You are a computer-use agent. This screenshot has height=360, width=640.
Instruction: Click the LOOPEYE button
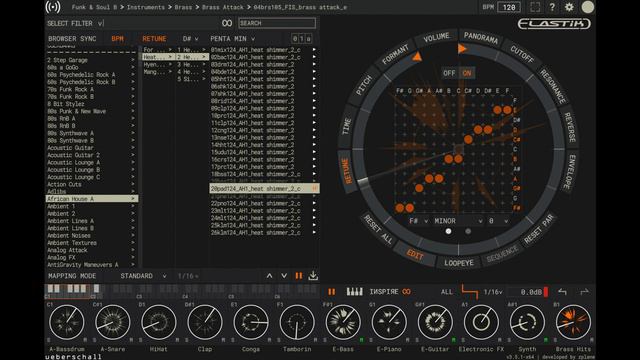pos(459,263)
